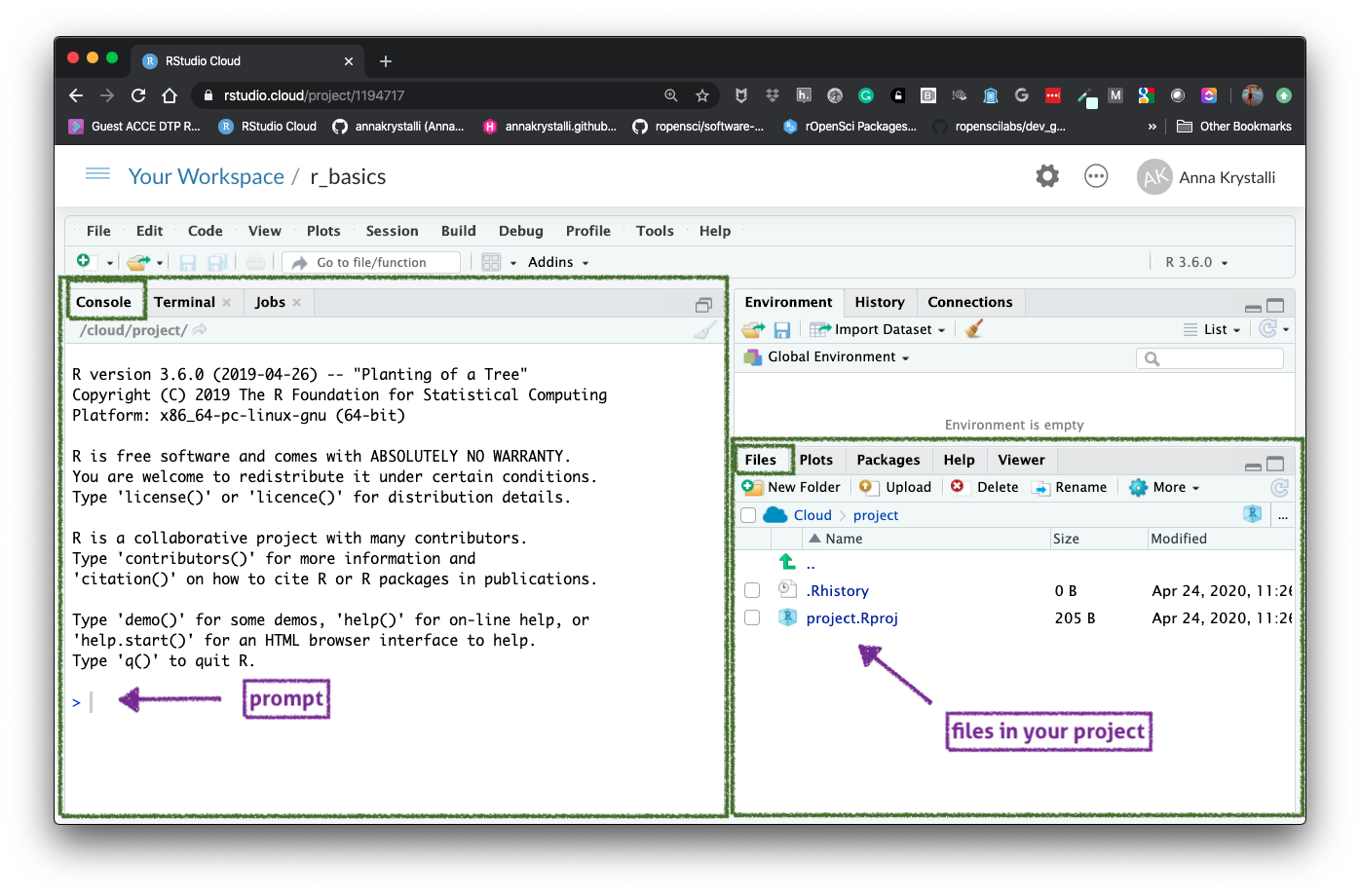Clear console with the broom icon
1360x896 pixels.
(x=705, y=330)
